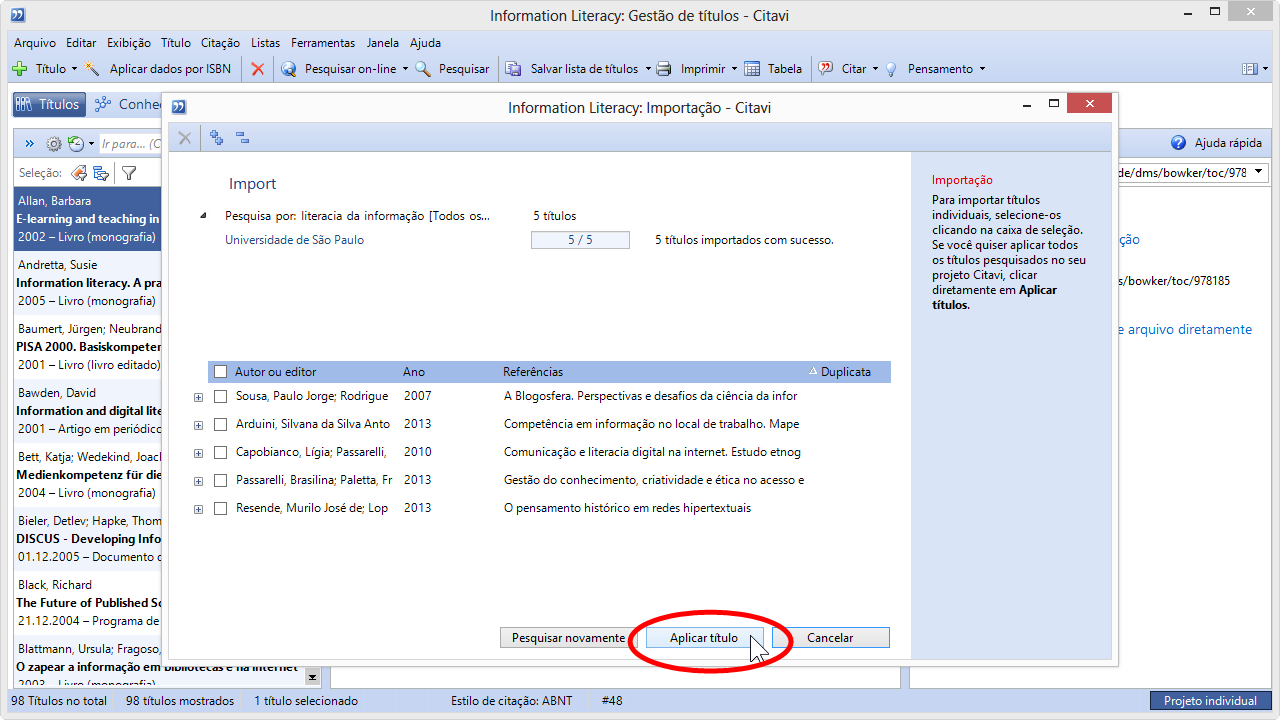The width and height of the screenshot is (1280, 720).
Task: Click the funnel filter icon
Action: (129, 173)
